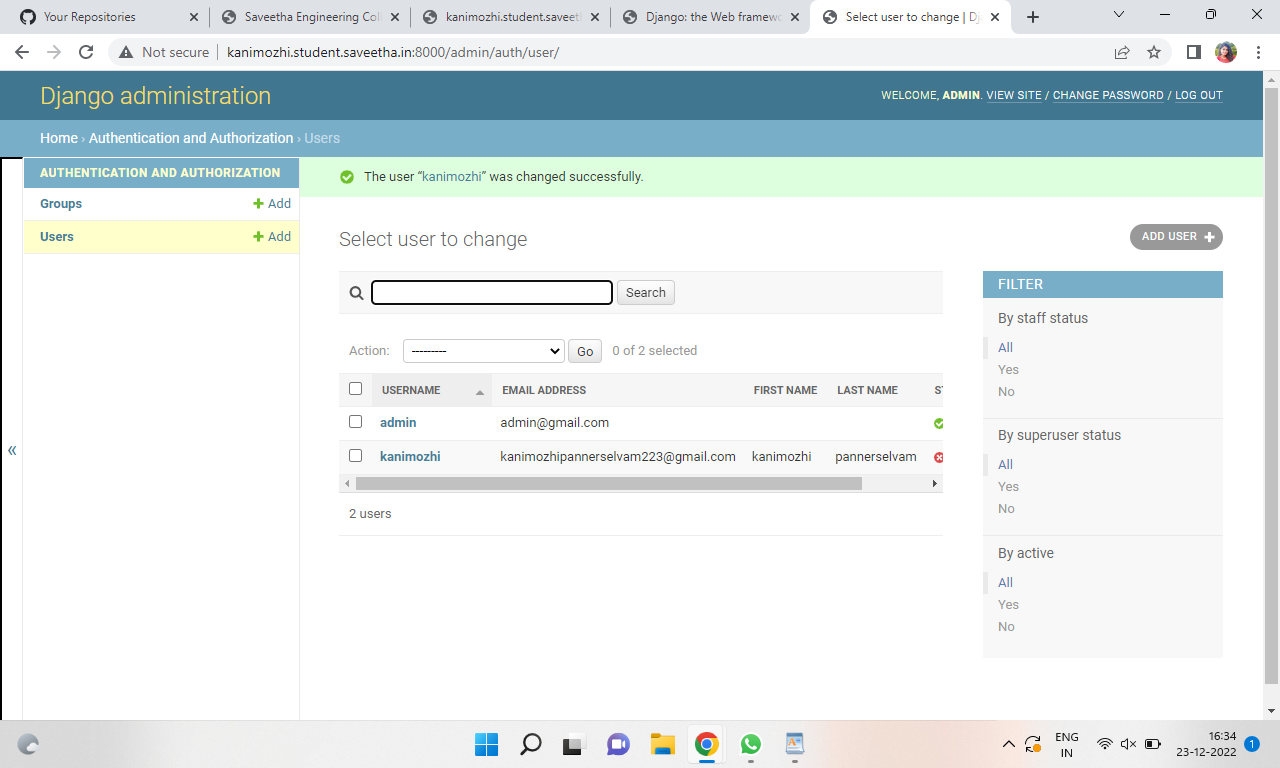Click the Wi-Fi network tray icon

[1105, 744]
